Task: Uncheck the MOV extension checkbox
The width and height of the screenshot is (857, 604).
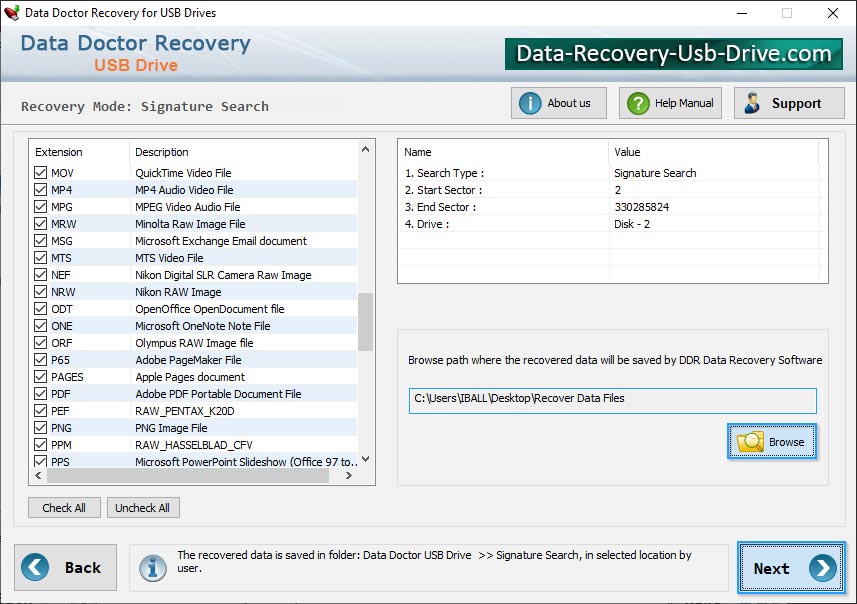Action: pos(40,173)
